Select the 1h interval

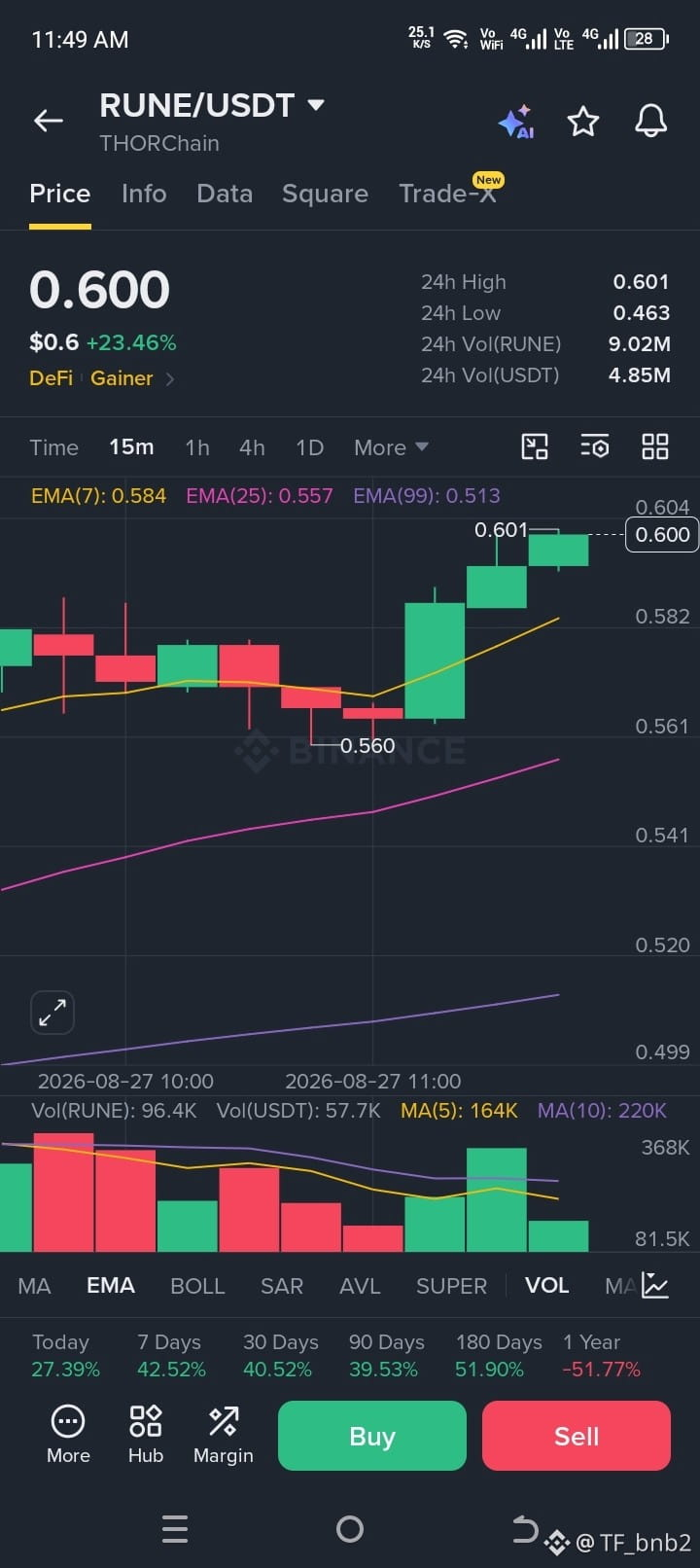(x=197, y=447)
